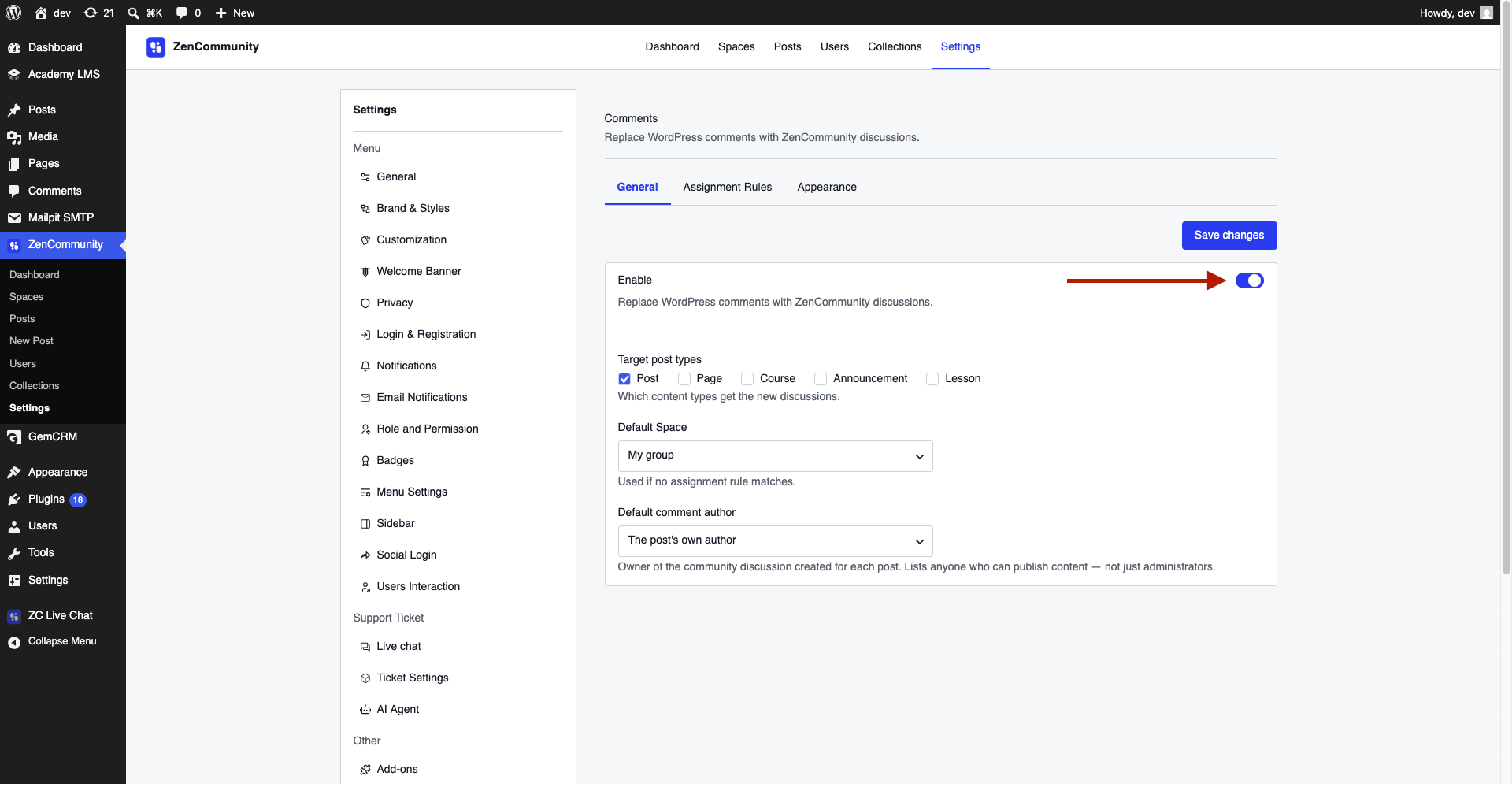The width and height of the screenshot is (1512, 802).
Task: Click the Privacy shield icon
Action: pos(365,303)
